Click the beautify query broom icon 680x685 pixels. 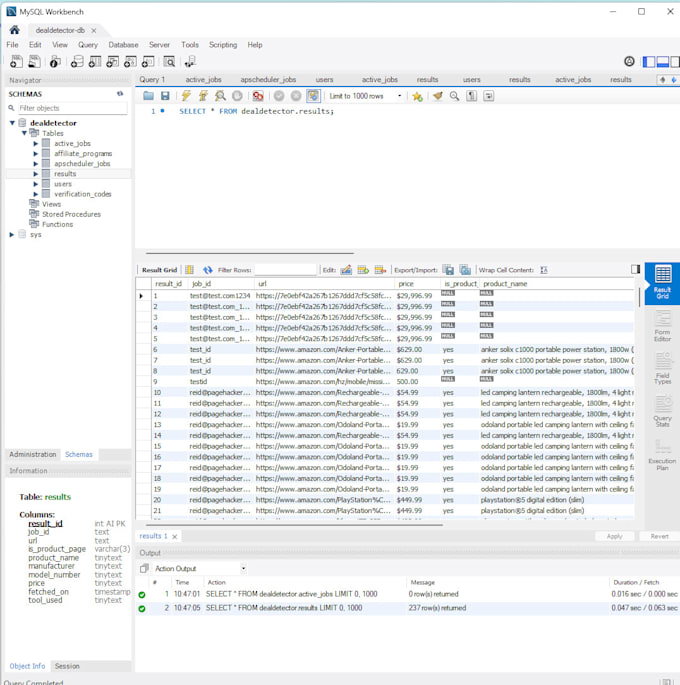coord(438,96)
